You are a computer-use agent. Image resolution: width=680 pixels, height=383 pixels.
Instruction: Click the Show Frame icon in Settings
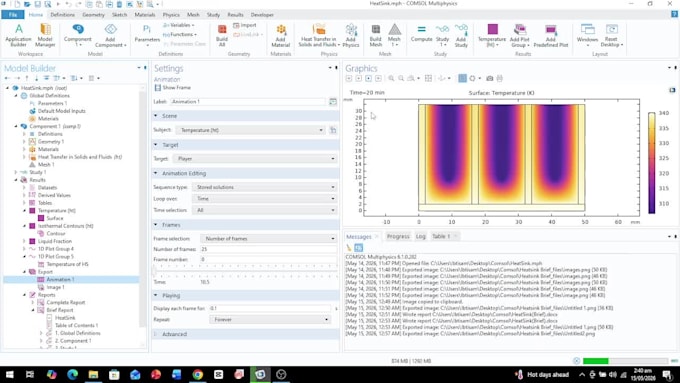pos(157,88)
